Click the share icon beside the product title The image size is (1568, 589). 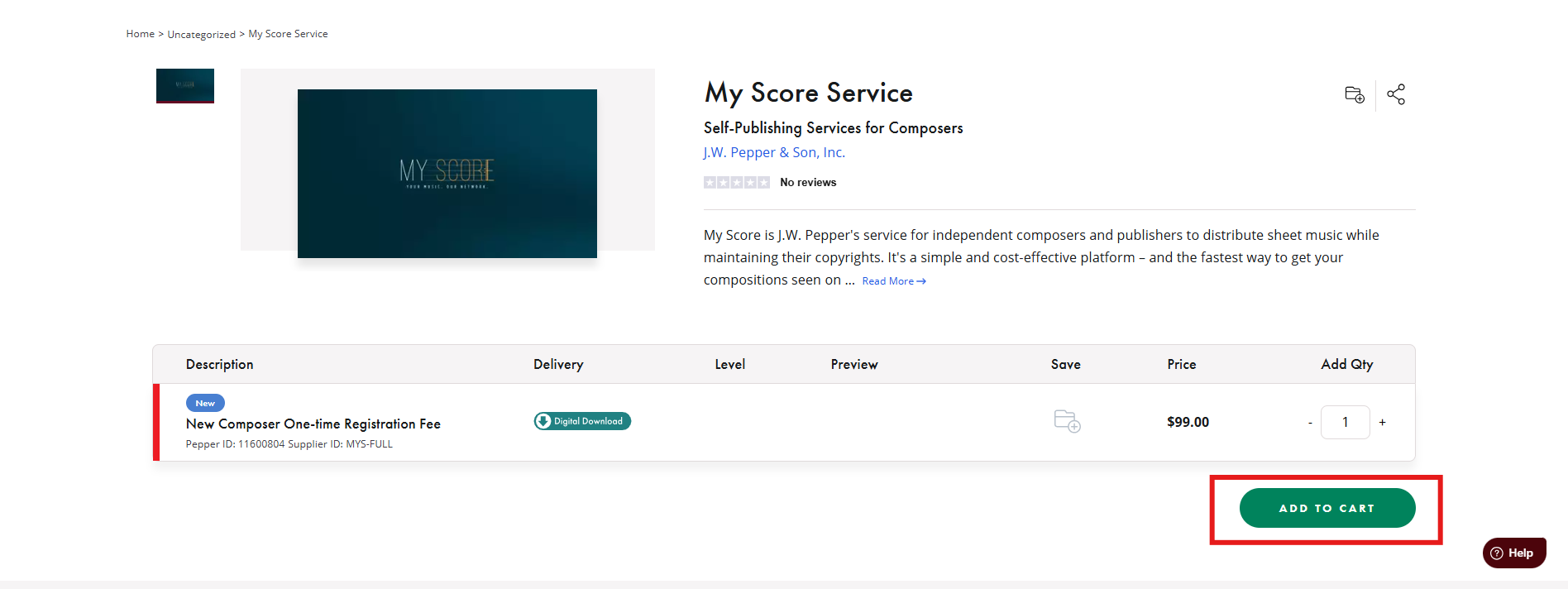(x=1396, y=94)
